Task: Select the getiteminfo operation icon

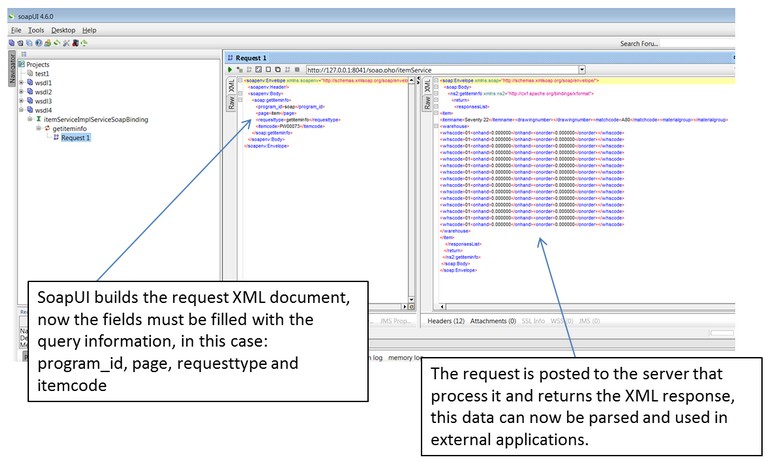Action: pyautogui.click(x=45, y=129)
